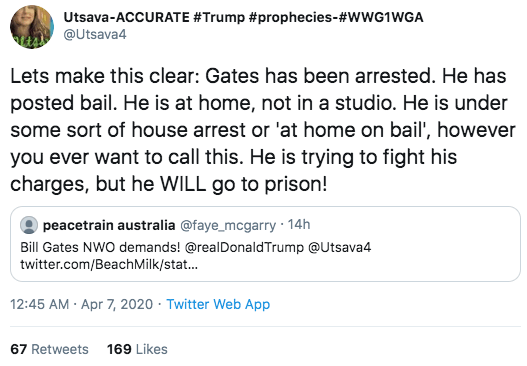The width and height of the screenshot is (527, 366).
Task: Click the #Trump hashtag in display name
Action: click(219, 17)
